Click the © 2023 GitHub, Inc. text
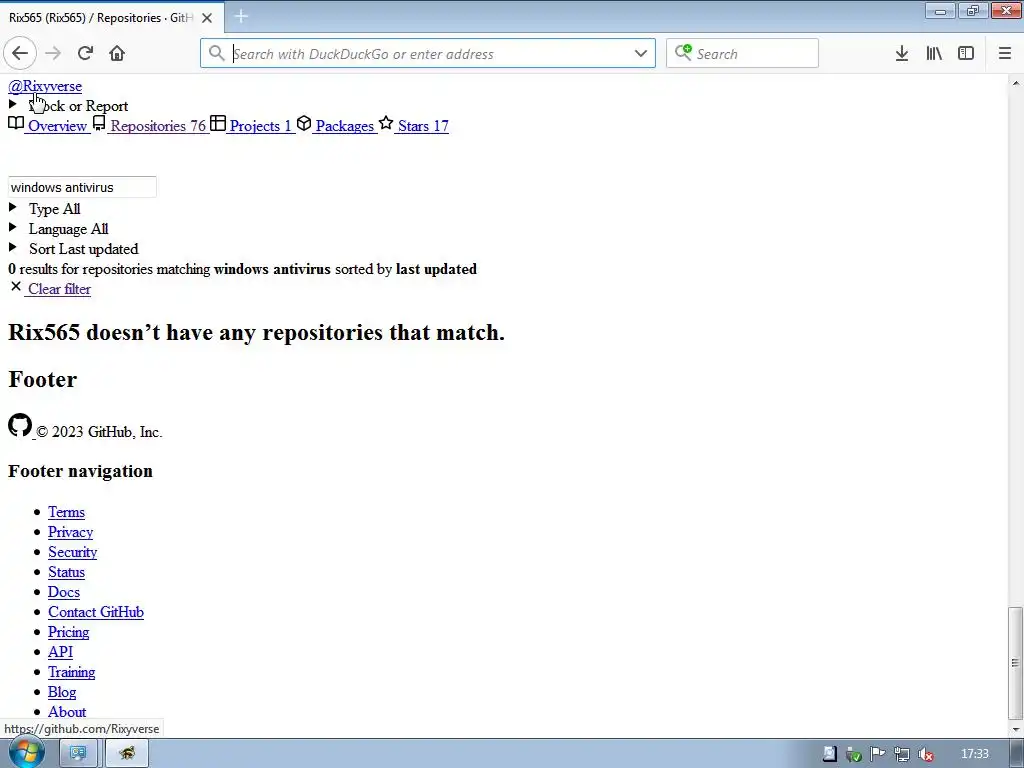 (x=99, y=432)
